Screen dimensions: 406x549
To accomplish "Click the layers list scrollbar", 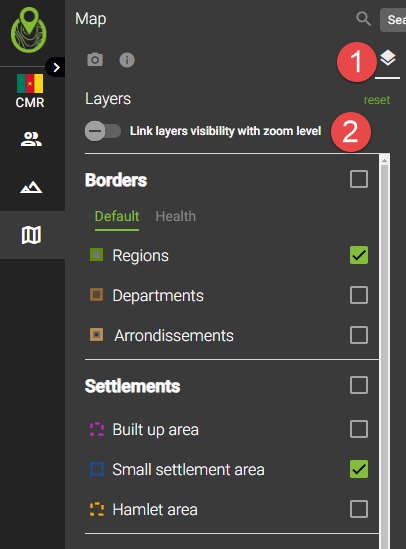I will 384,350.
